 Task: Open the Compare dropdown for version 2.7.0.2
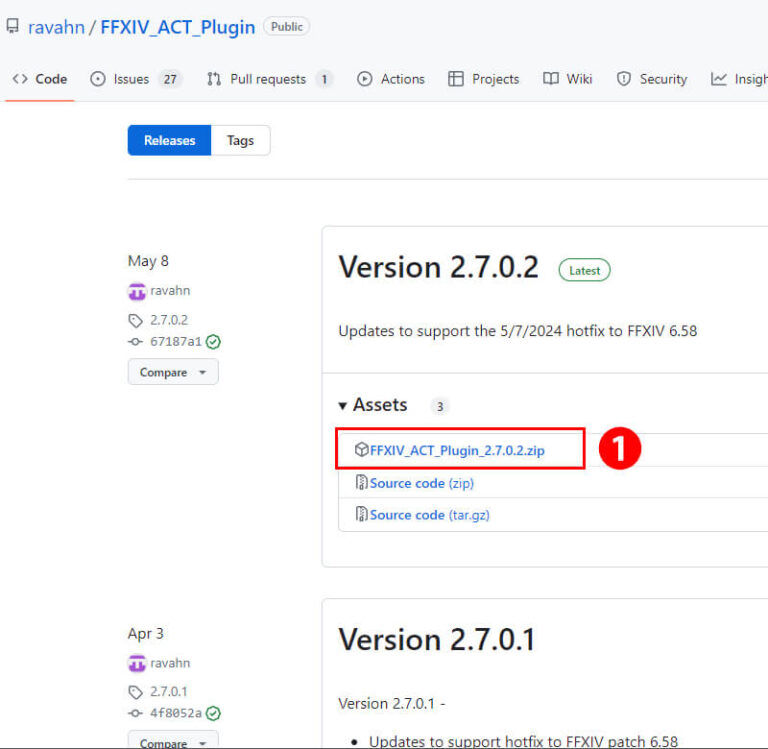pyautogui.click(x=173, y=372)
